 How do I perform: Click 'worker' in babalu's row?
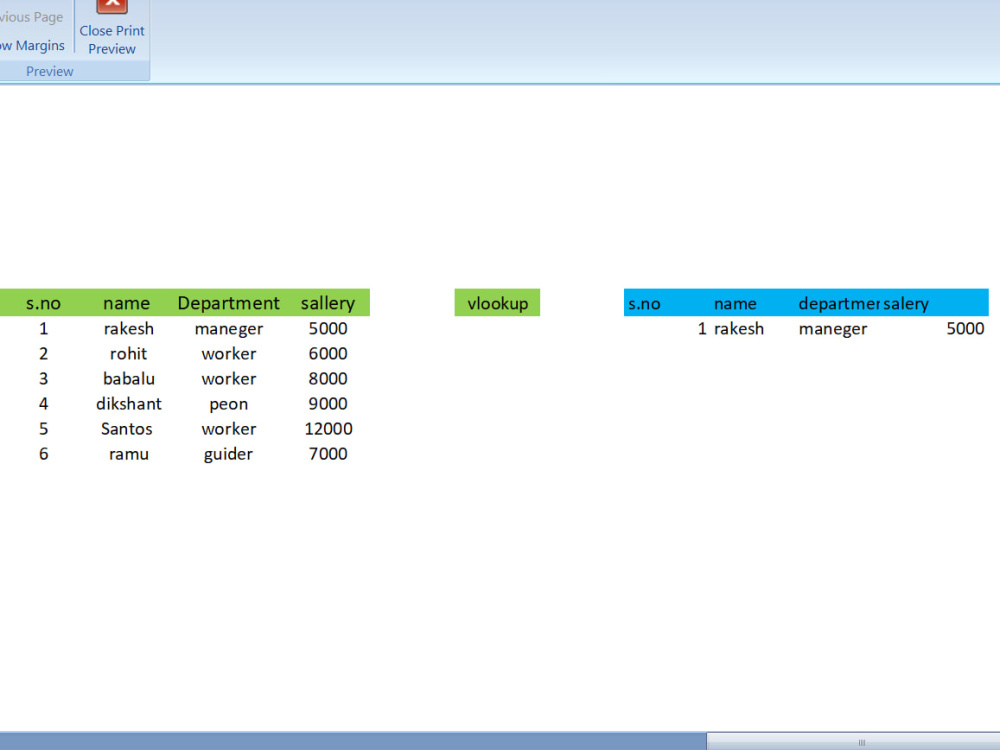[x=228, y=379]
